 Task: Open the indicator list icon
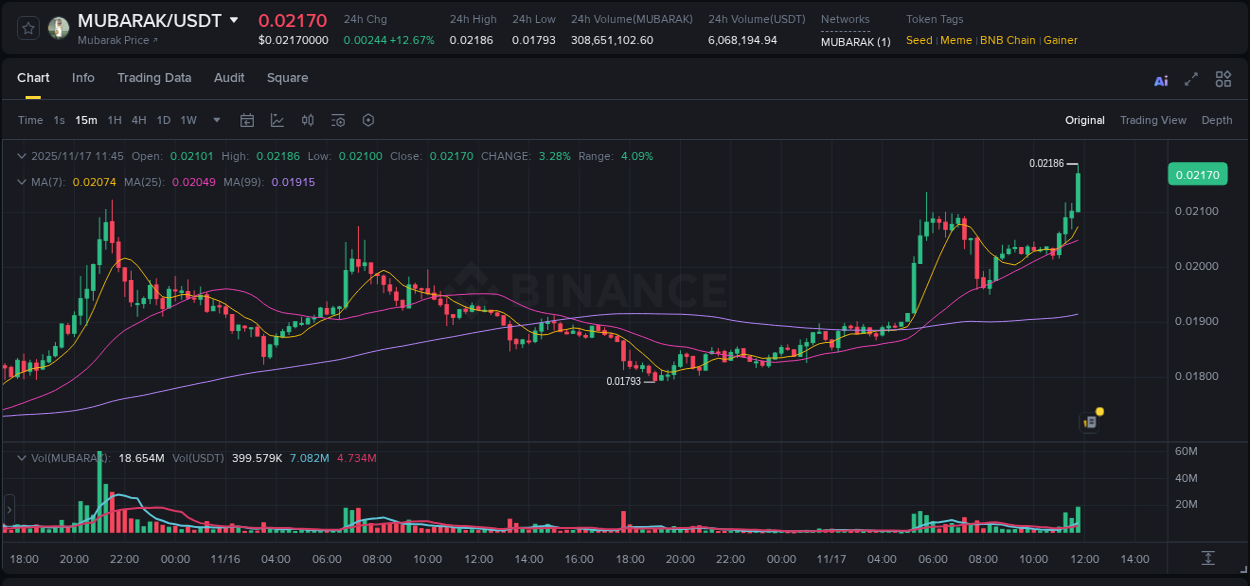tap(337, 120)
